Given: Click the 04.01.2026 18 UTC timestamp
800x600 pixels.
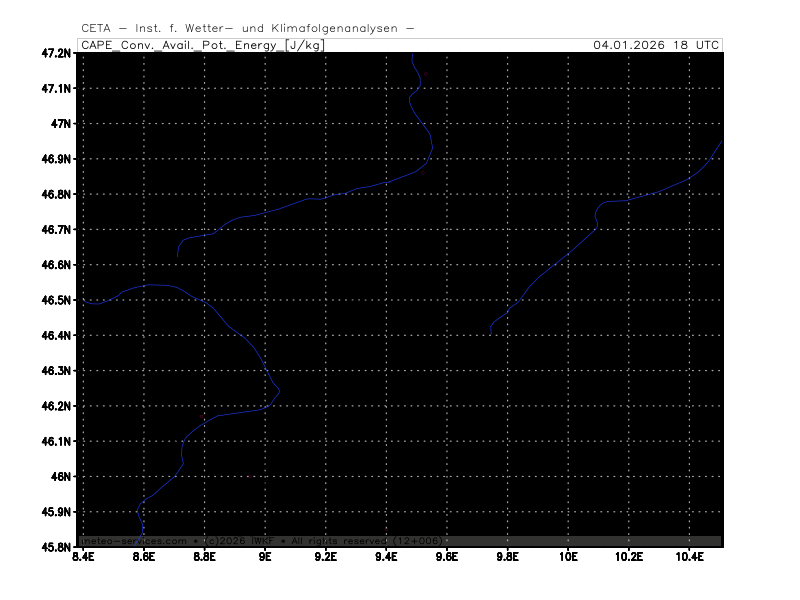Looking at the screenshot, I should (x=655, y=45).
